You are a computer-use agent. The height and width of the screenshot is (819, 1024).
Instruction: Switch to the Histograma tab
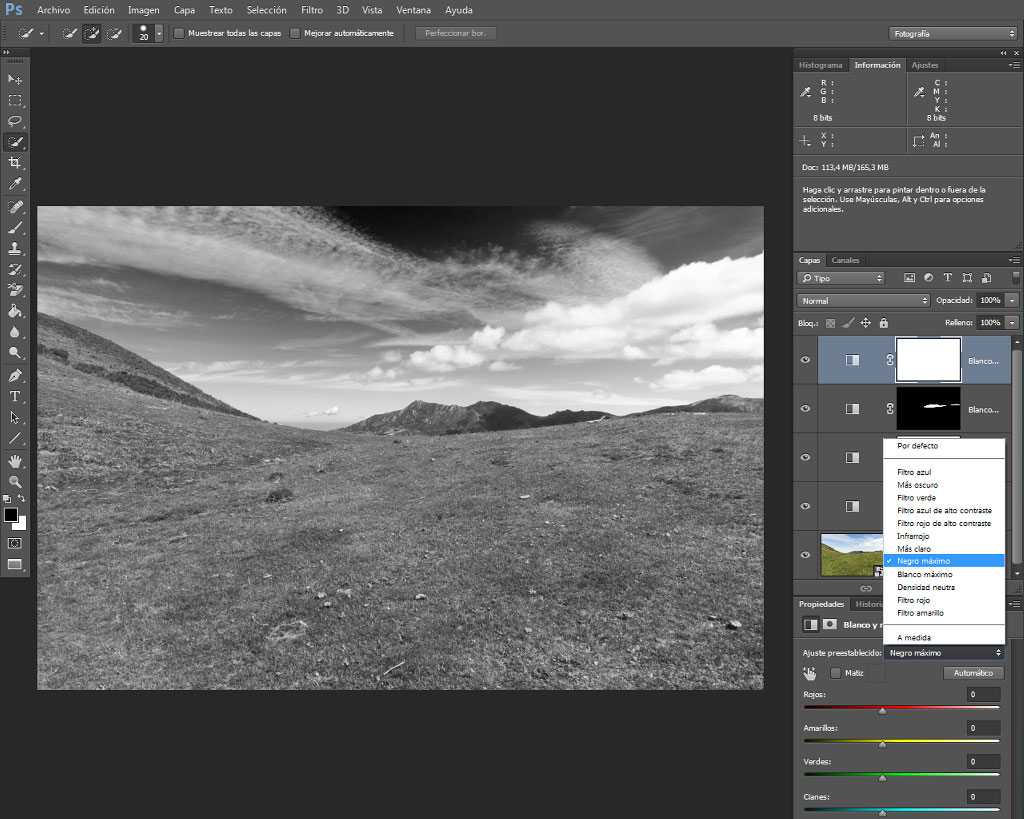coord(820,65)
